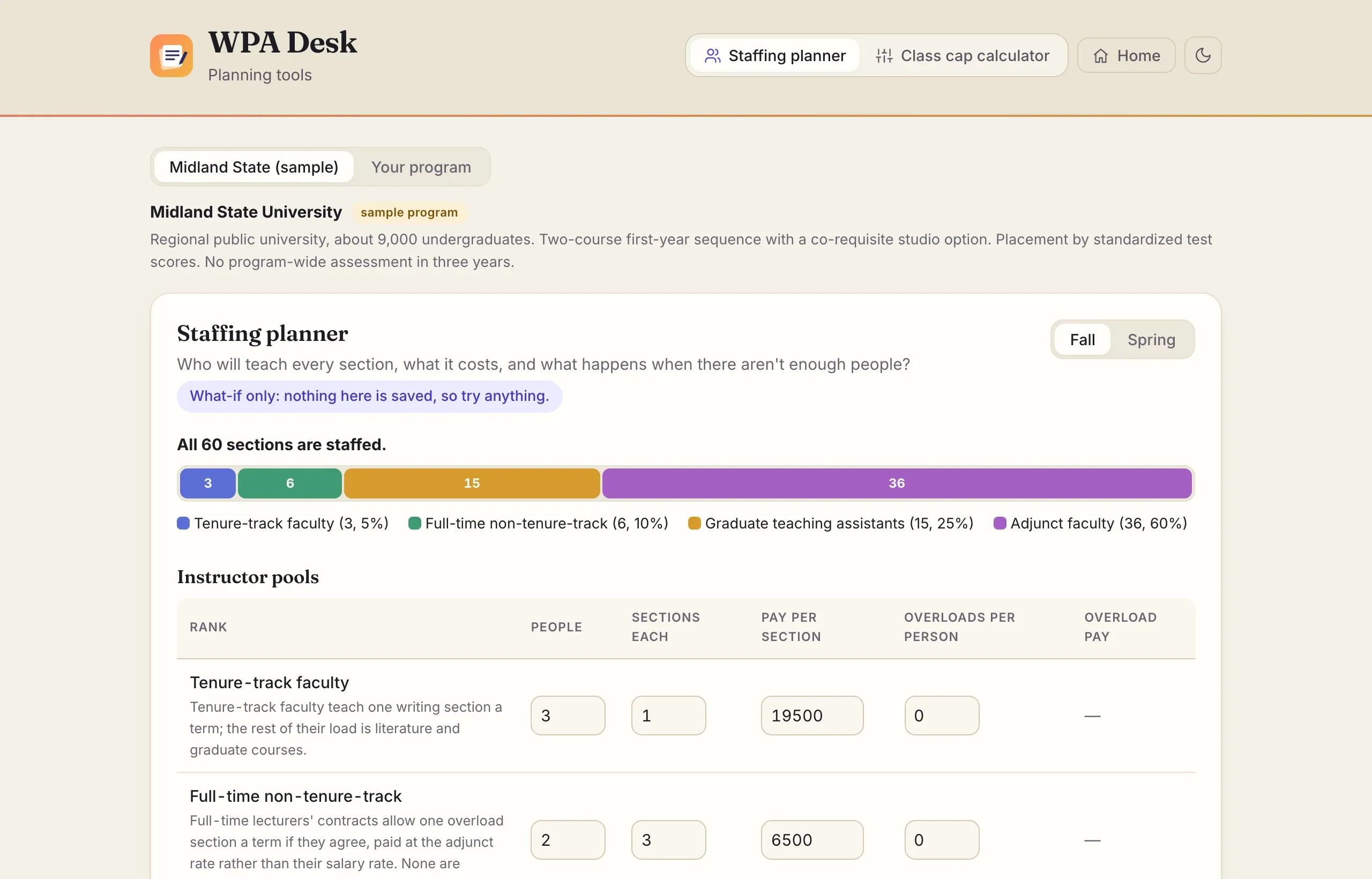Click the Tenure-track faculty row title
Viewport: 1372px width, 879px height.
270,683
